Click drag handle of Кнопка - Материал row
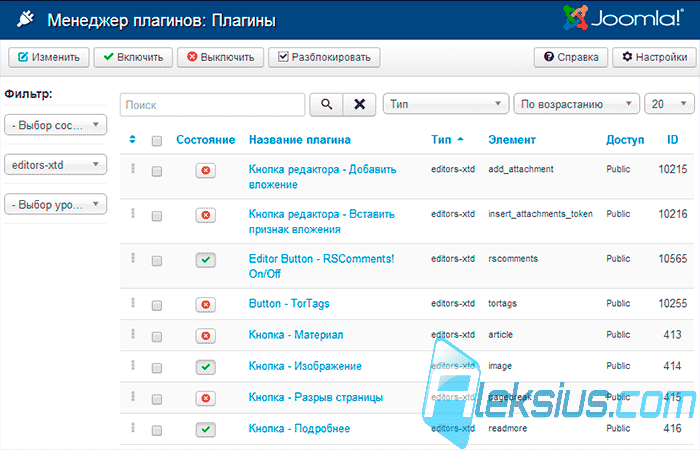The height and width of the screenshot is (450, 700). (x=133, y=333)
